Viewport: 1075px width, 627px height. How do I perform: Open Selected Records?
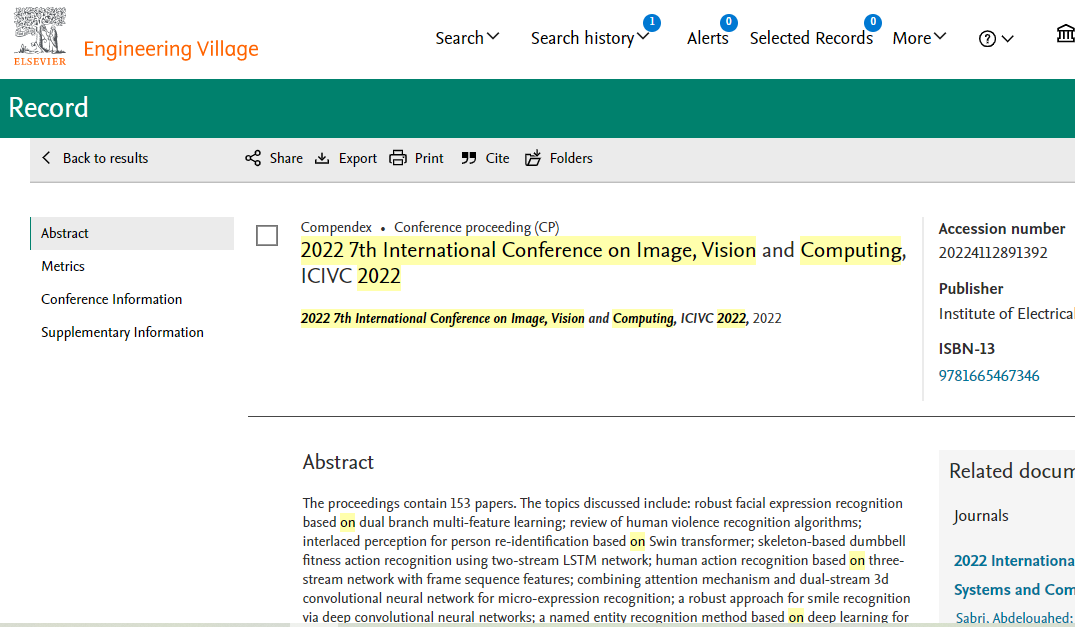tap(811, 38)
